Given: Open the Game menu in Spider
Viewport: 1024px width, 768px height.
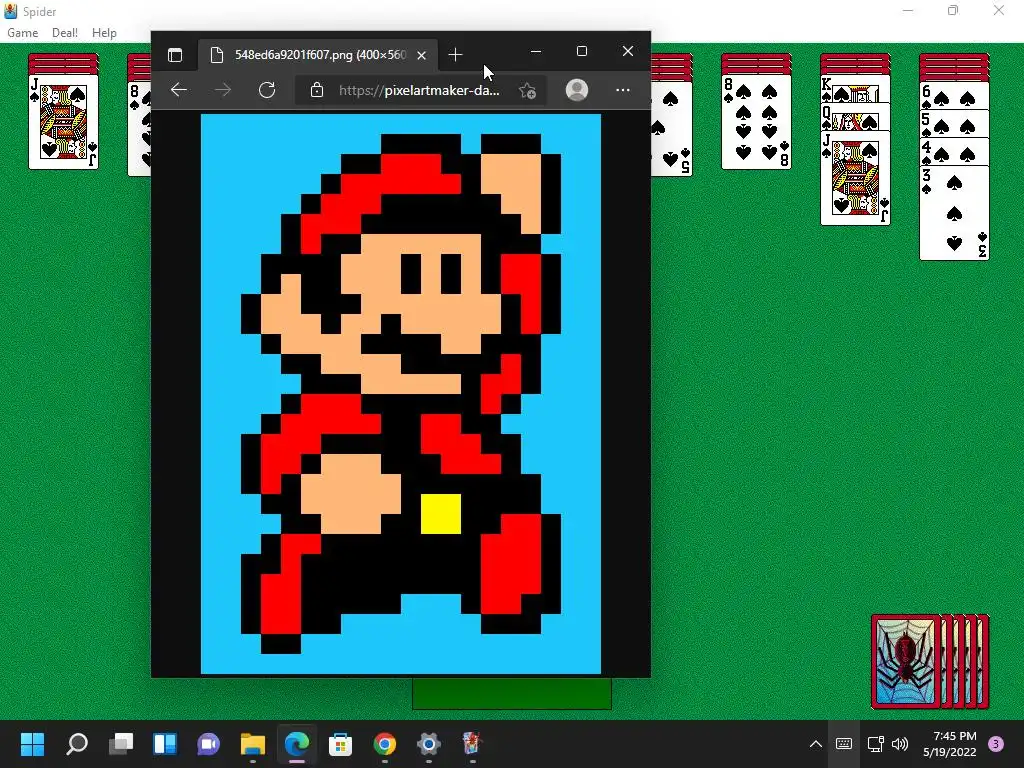Looking at the screenshot, I should (22, 33).
